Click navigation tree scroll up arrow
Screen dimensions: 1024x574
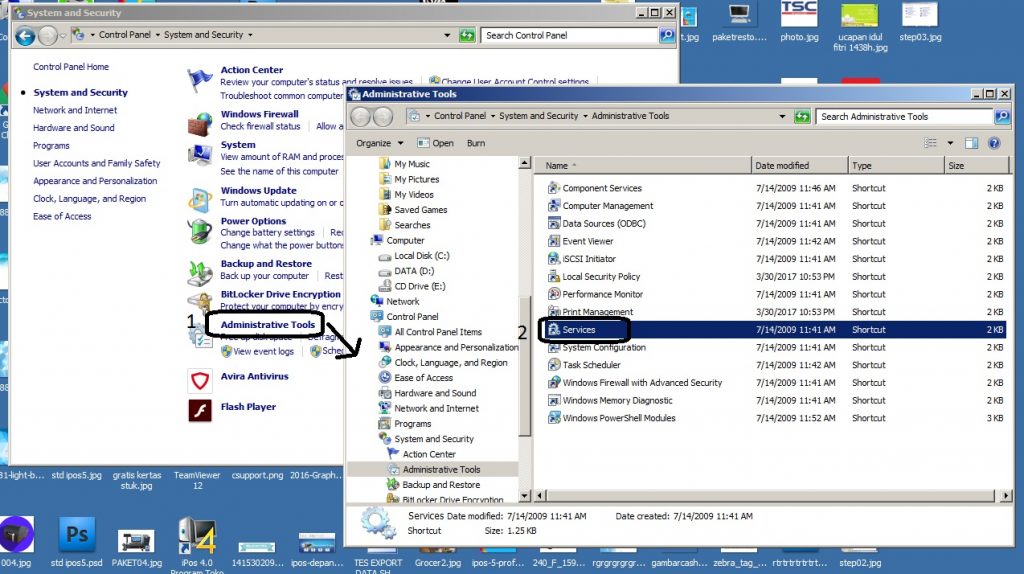(x=524, y=163)
